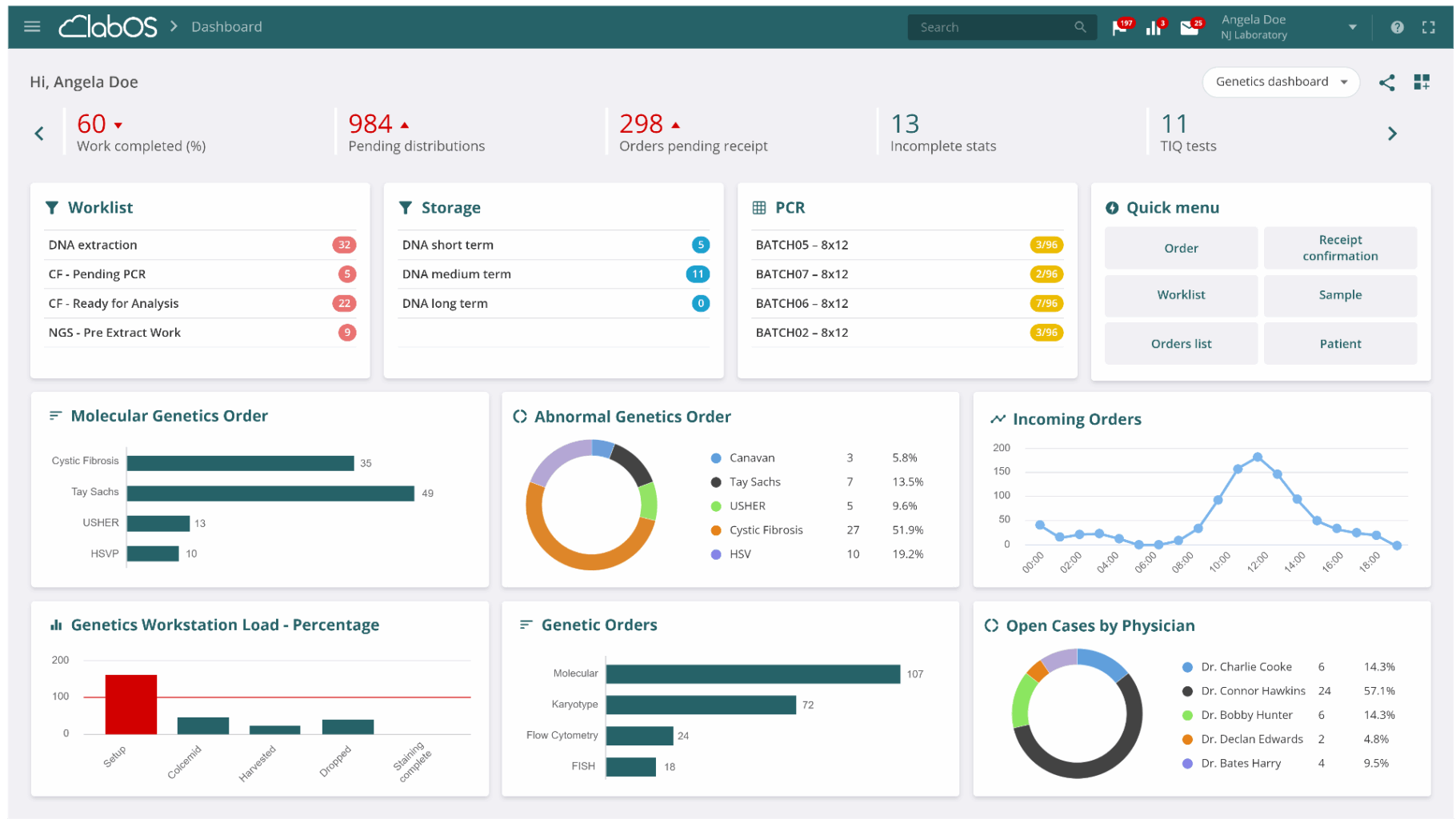Open the hamburger navigation menu
This screenshot has height=819, width=1456.
click(x=32, y=27)
